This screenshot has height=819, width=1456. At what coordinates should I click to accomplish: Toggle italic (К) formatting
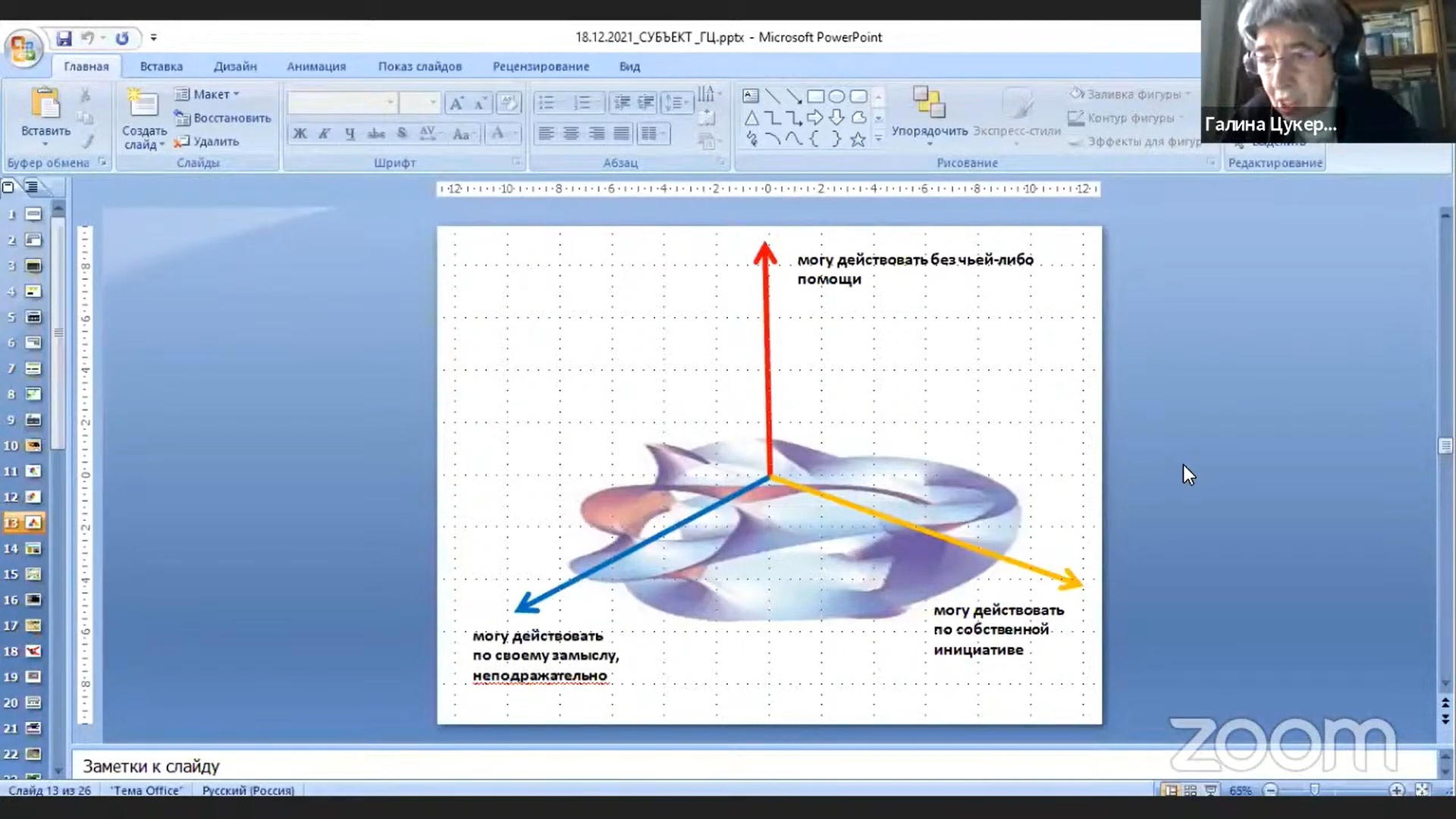[x=325, y=134]
